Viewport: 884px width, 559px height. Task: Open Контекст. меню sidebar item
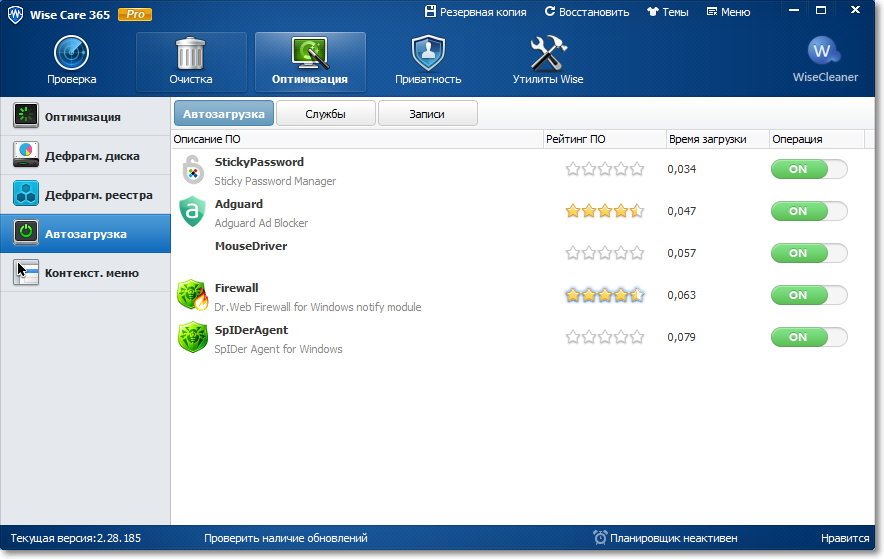coord(85,273)
